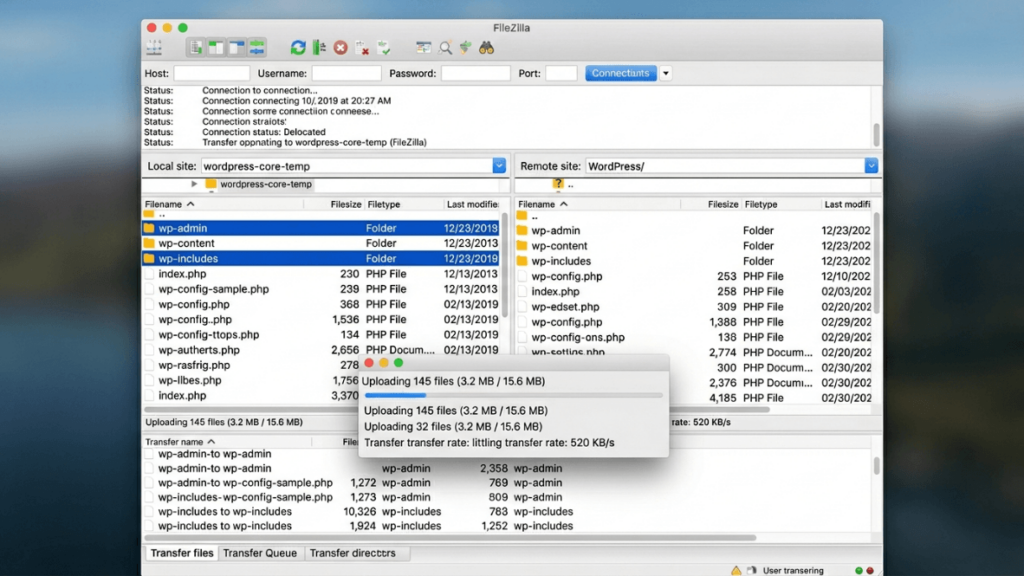The width and height of the screenshot is (1024, 576).
Task: Select the local wp-includes folder icon
Action: [149, 259]
